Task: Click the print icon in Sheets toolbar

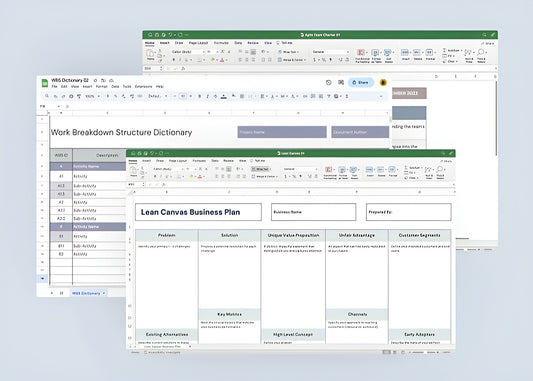Action: point(71,97)
